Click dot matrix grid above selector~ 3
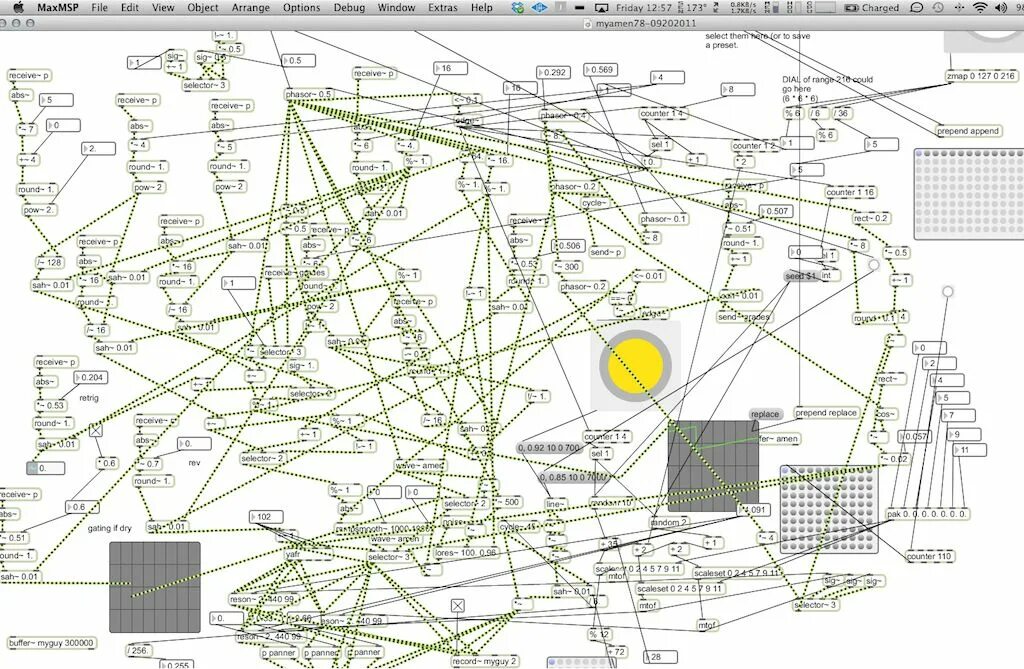 [x=829, y=509]
